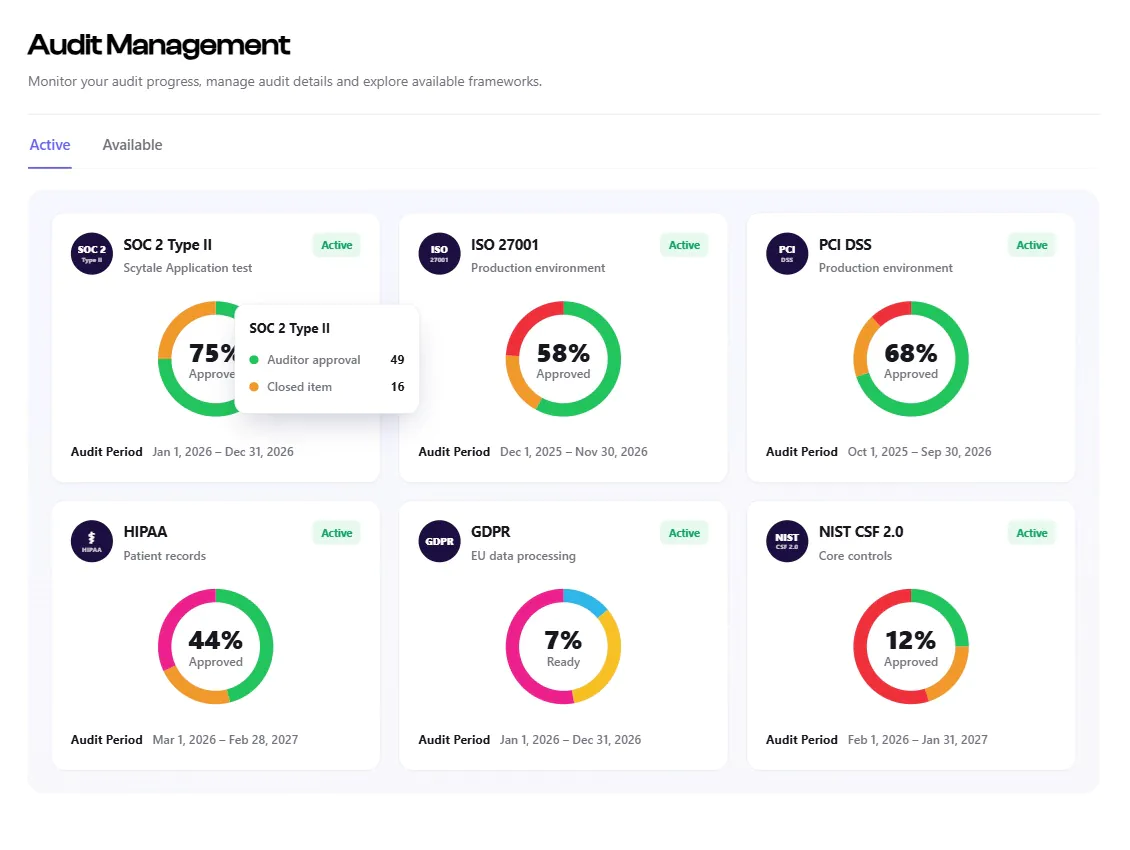This screenshot has width=1130, height=850.
Task: Click the Active badge on ISO 27001 card
Action: pyautogui.click(x=684, y=245)
